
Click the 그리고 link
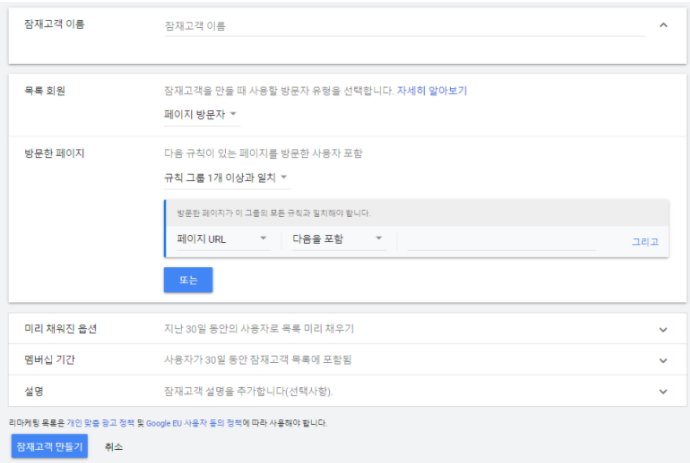point(645,242)
